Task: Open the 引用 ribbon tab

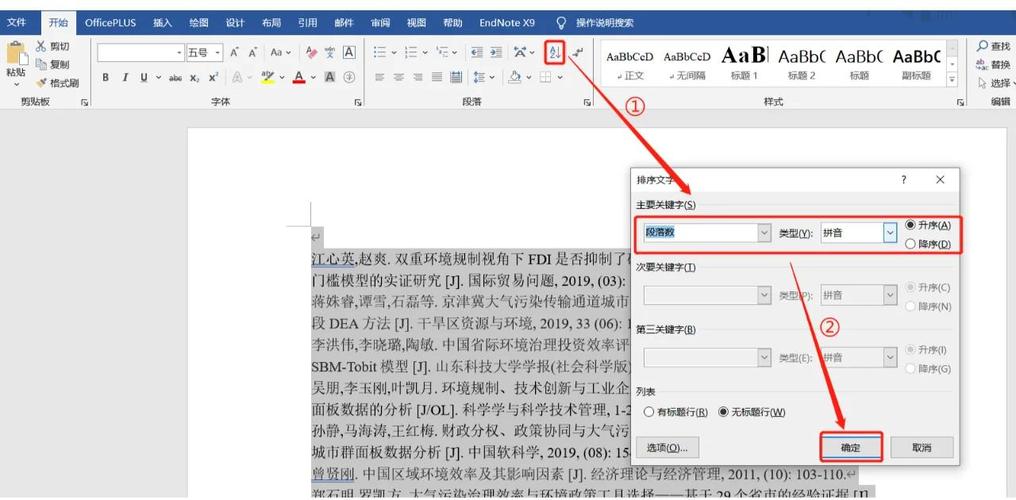Action: (x=307, y=22)
